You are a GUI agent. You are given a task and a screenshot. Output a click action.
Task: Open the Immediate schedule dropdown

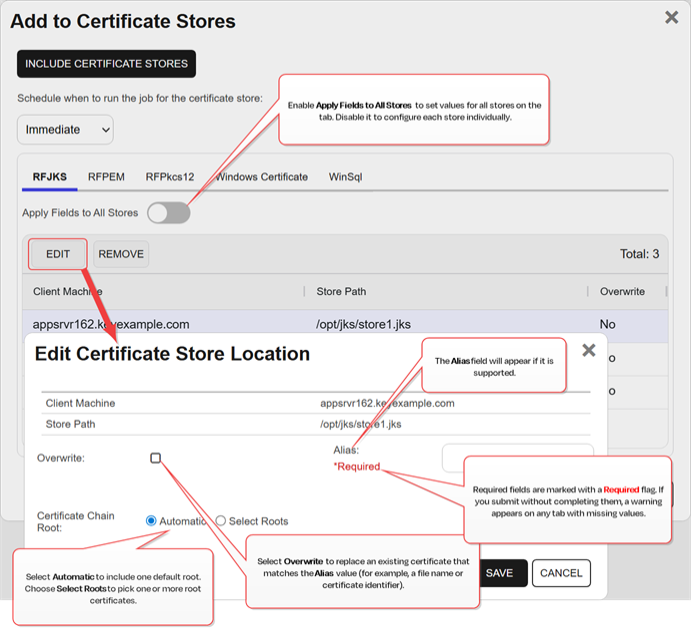click(65, 130)
